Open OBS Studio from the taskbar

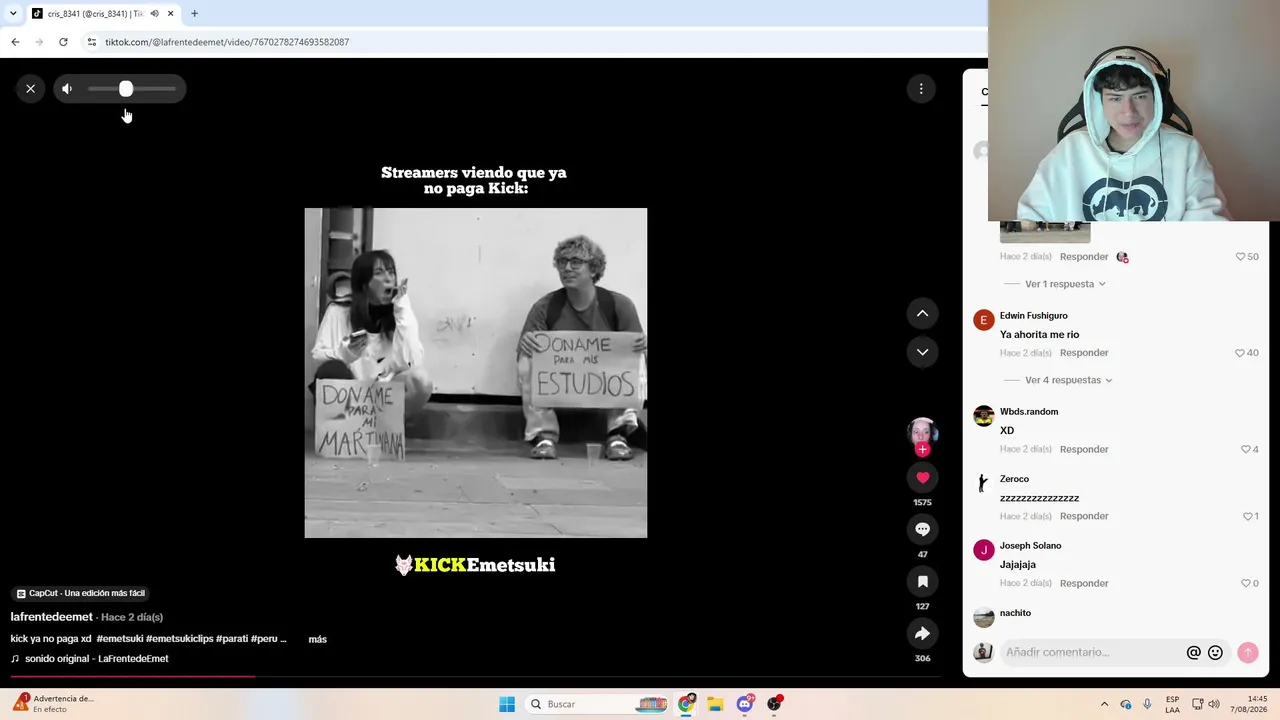click(774, 704)
